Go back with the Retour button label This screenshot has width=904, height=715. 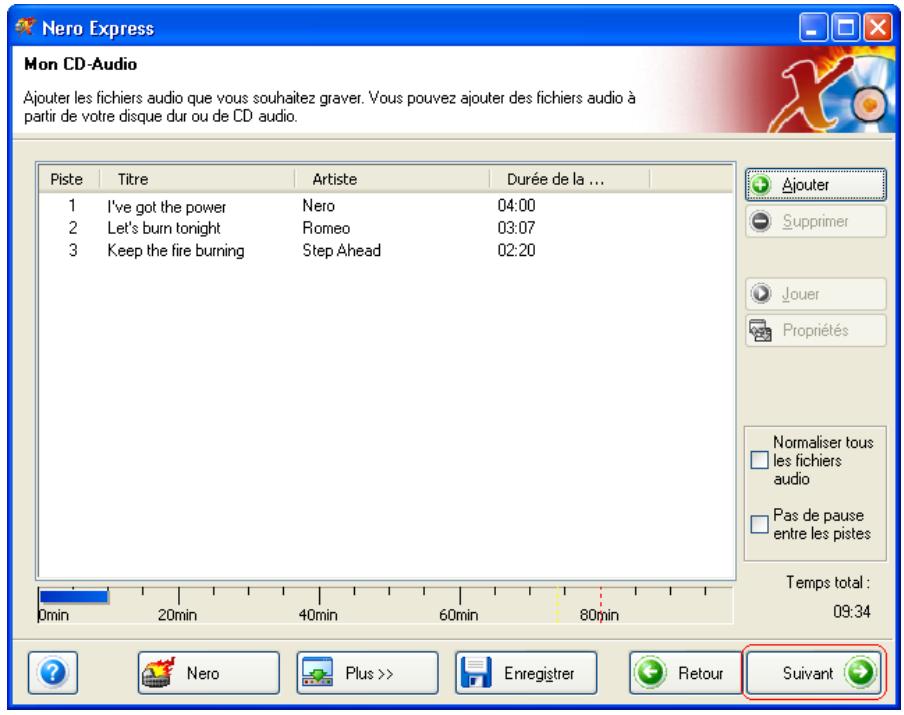(700, 673)
